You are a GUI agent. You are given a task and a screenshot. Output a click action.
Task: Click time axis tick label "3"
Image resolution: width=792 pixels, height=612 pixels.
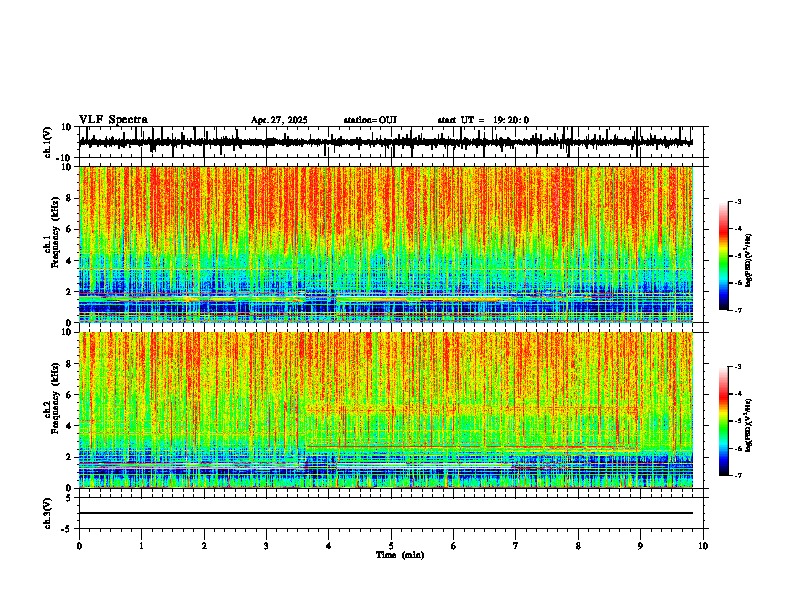click(x=266, y=546)
